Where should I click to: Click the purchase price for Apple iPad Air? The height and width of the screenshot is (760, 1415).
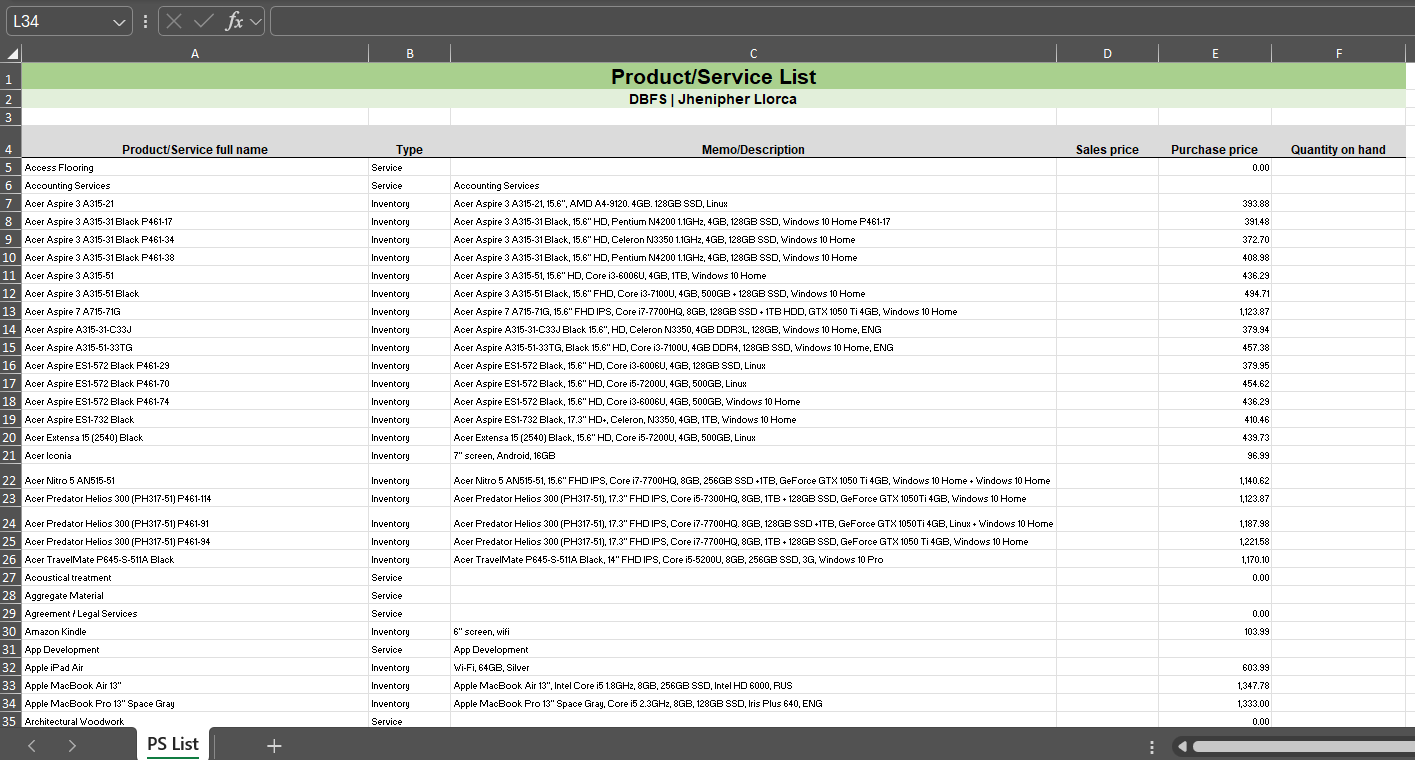point(1215,668)
